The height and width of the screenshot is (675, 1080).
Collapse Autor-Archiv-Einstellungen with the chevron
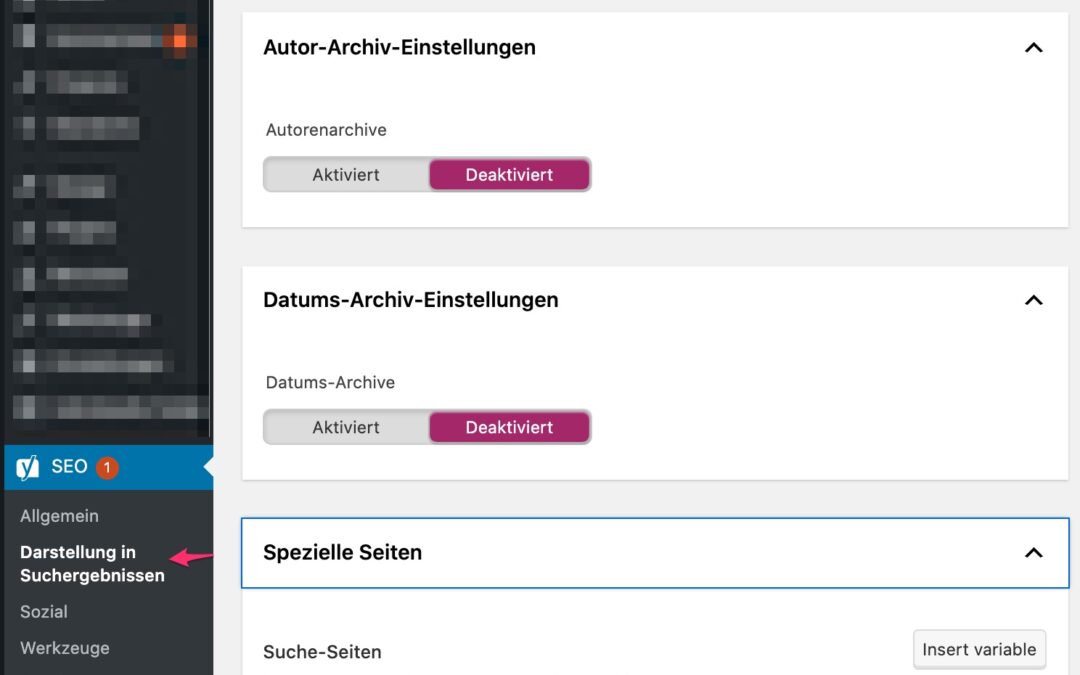(1034, 47)
